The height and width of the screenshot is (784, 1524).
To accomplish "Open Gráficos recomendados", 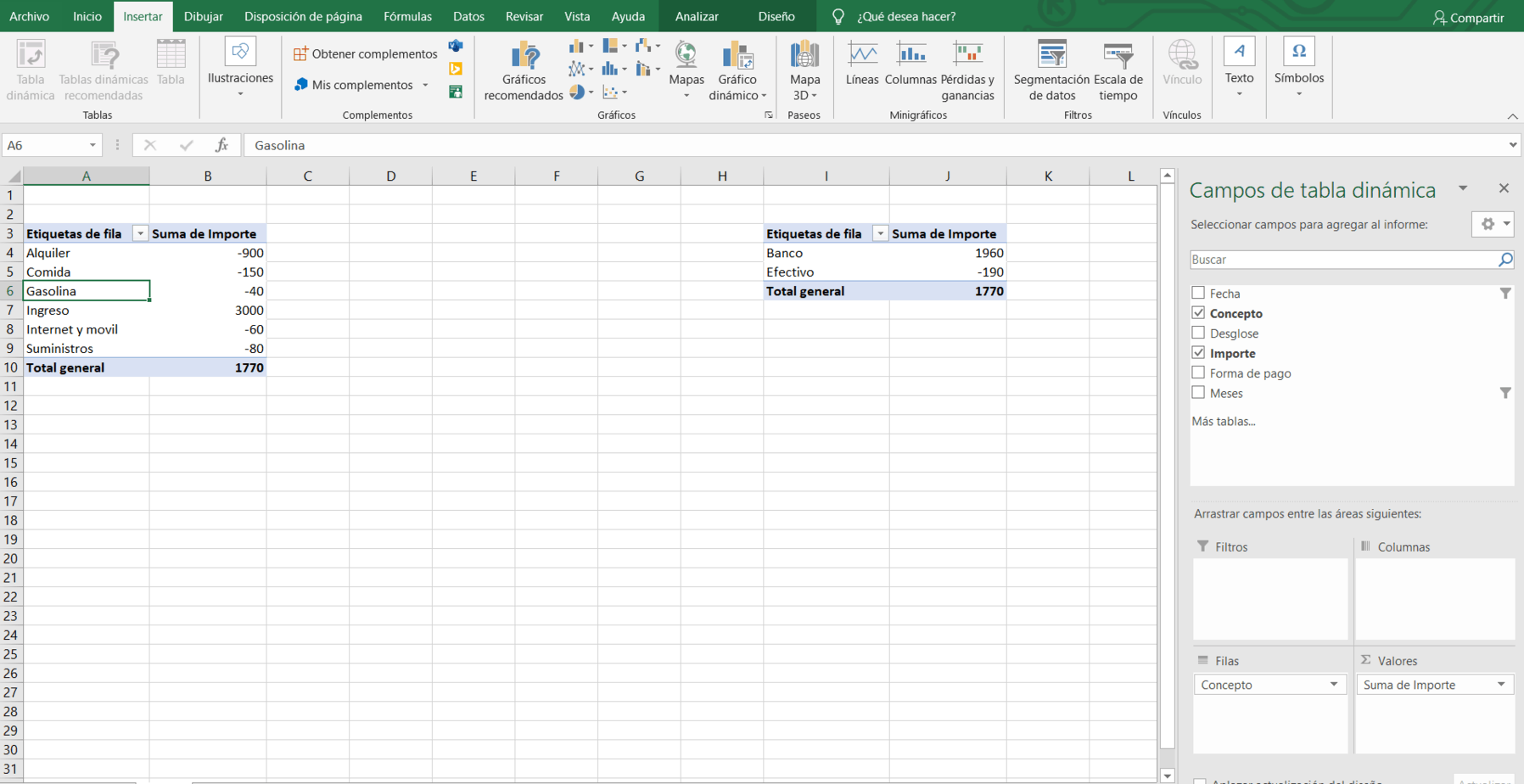I will [x=524, y=71].
